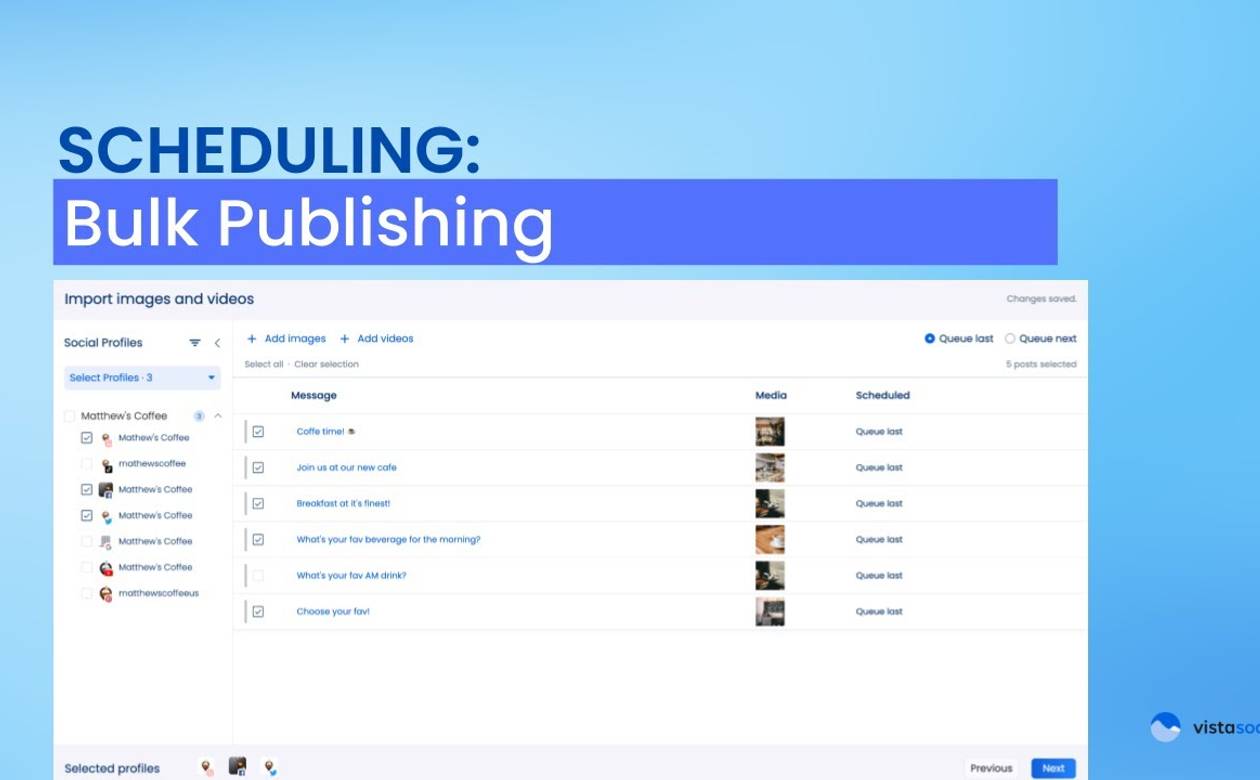The image size is (1260, 780).
Task: Uncheck 'Join us at our new cafe' checkbox
Action: 258,468
